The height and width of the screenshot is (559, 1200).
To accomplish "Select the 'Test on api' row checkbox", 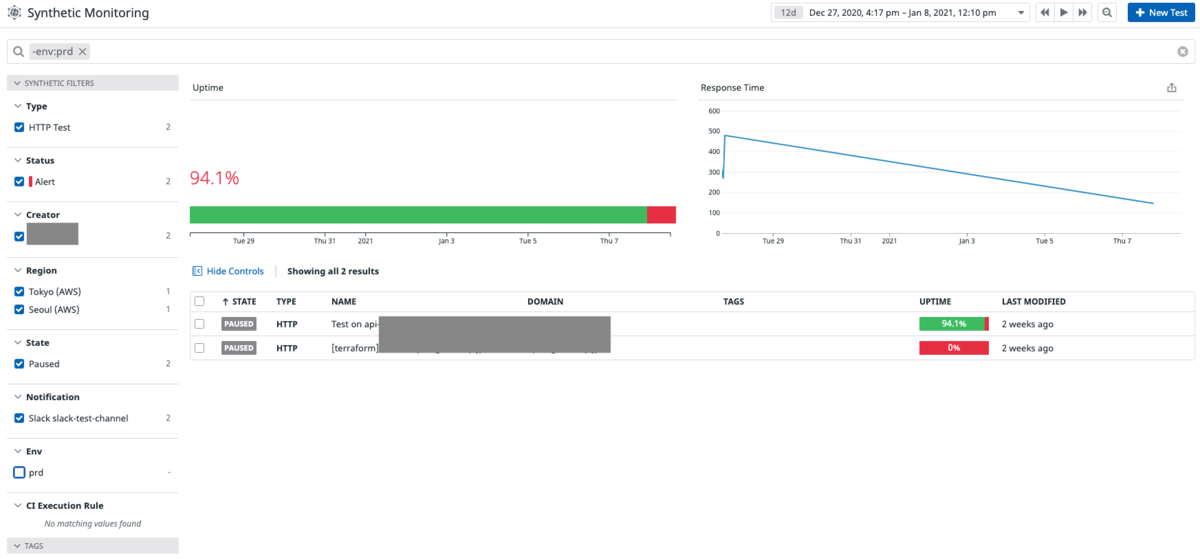I will click(x=200, y=324).
